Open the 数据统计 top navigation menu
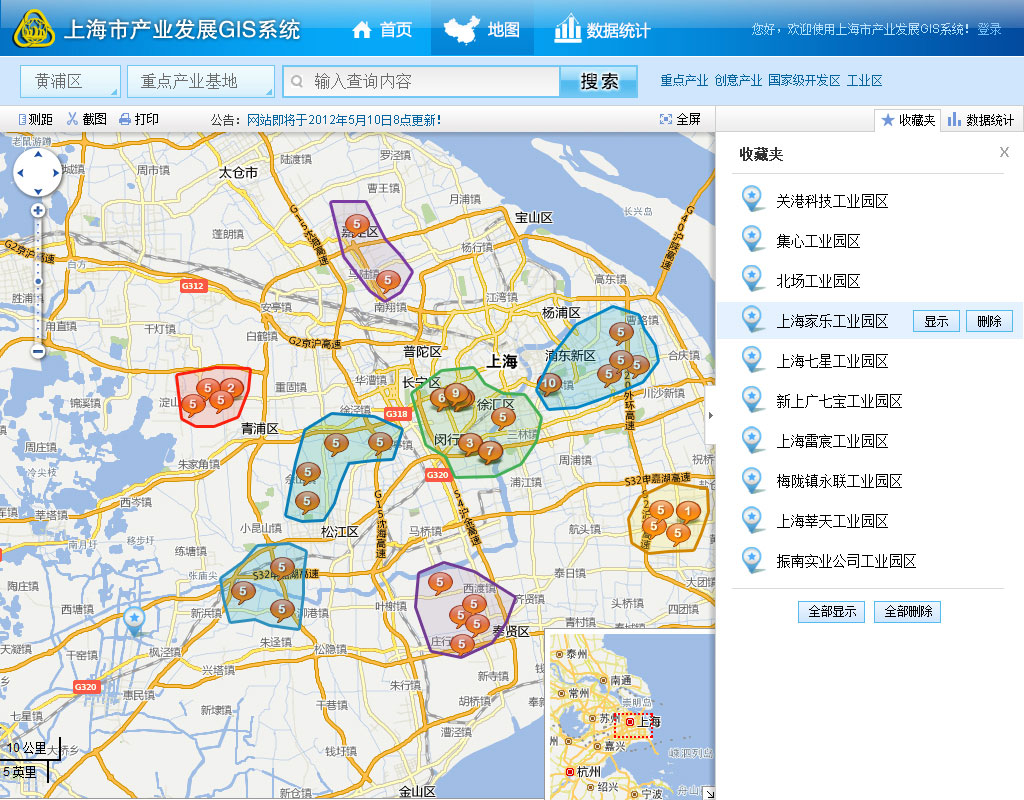This screenshot has width=1024, height=800. [x=602, y=29]
